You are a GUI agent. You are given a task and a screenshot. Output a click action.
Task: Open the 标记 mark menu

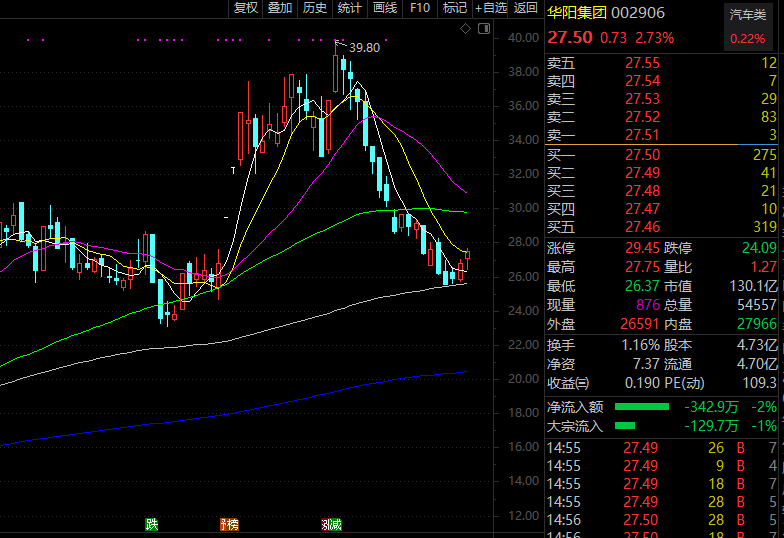[454, 8]
